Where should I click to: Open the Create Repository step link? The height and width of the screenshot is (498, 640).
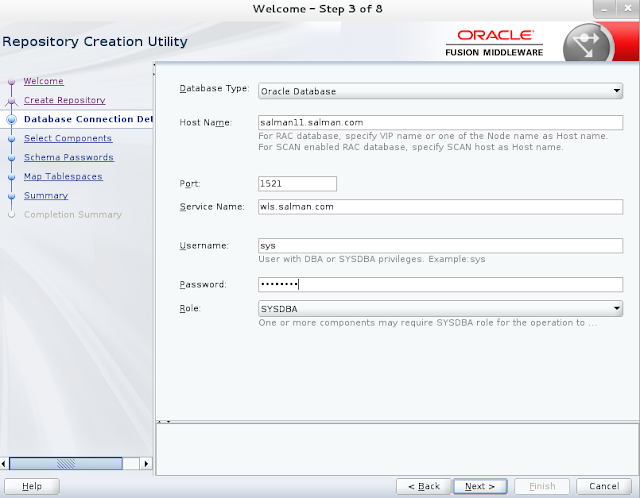point(64,100)
